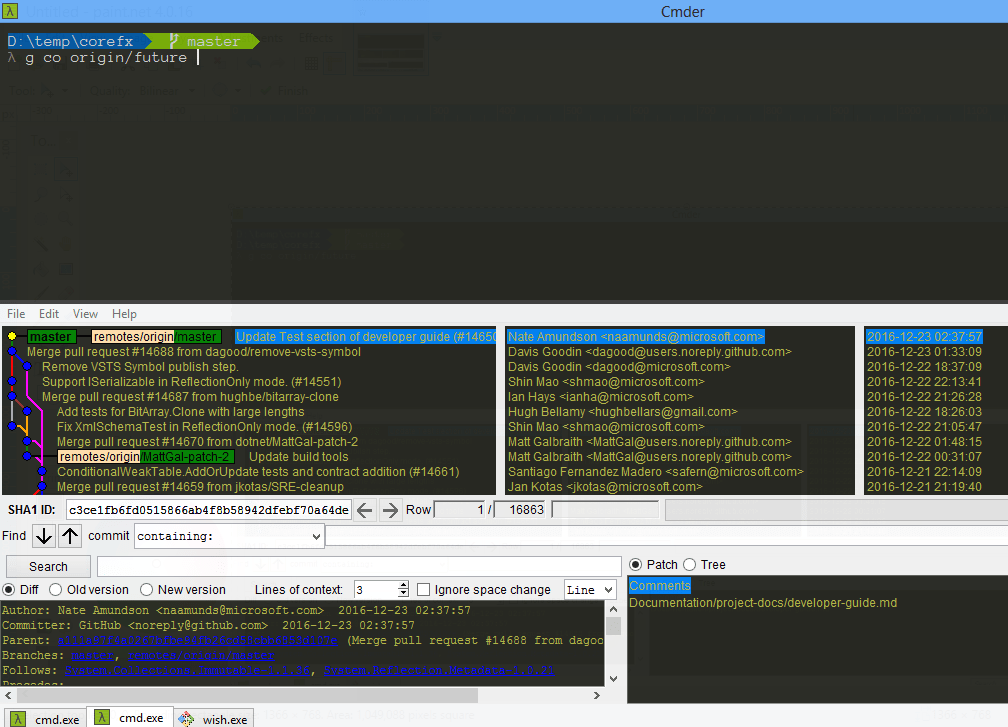Image resolution: width=1008 pixels, height=727 pixels.
Task: Click horizontal scrollbar left arrow
Action: [8, 695]
